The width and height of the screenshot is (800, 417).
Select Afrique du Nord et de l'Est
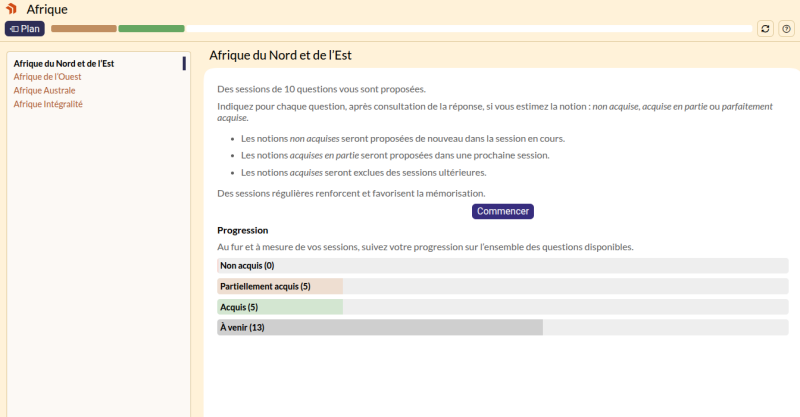click(64, 63)
